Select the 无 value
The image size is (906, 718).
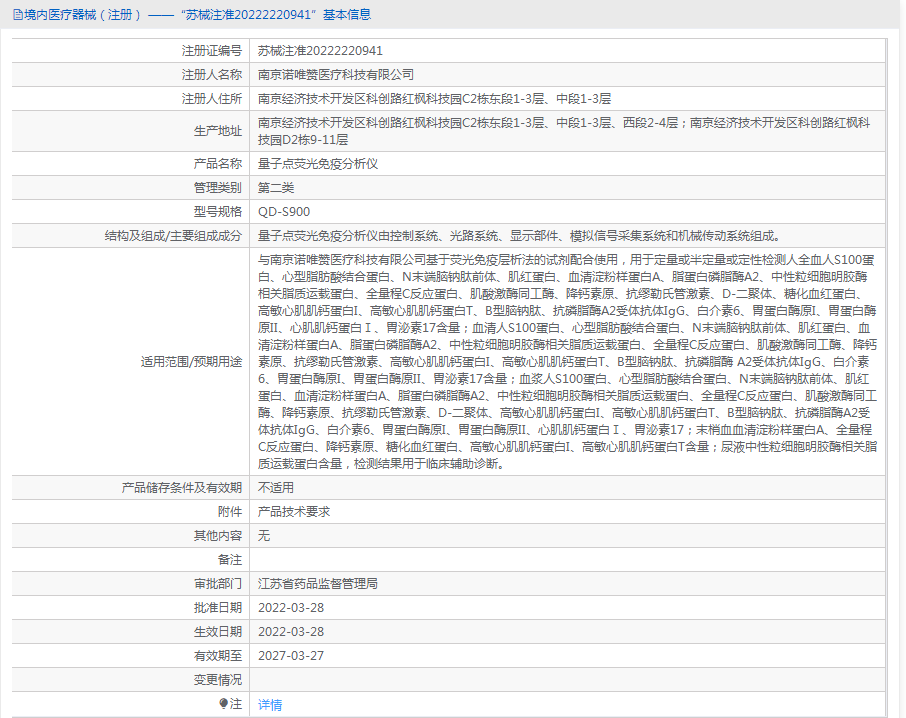[x=264, y=536]
